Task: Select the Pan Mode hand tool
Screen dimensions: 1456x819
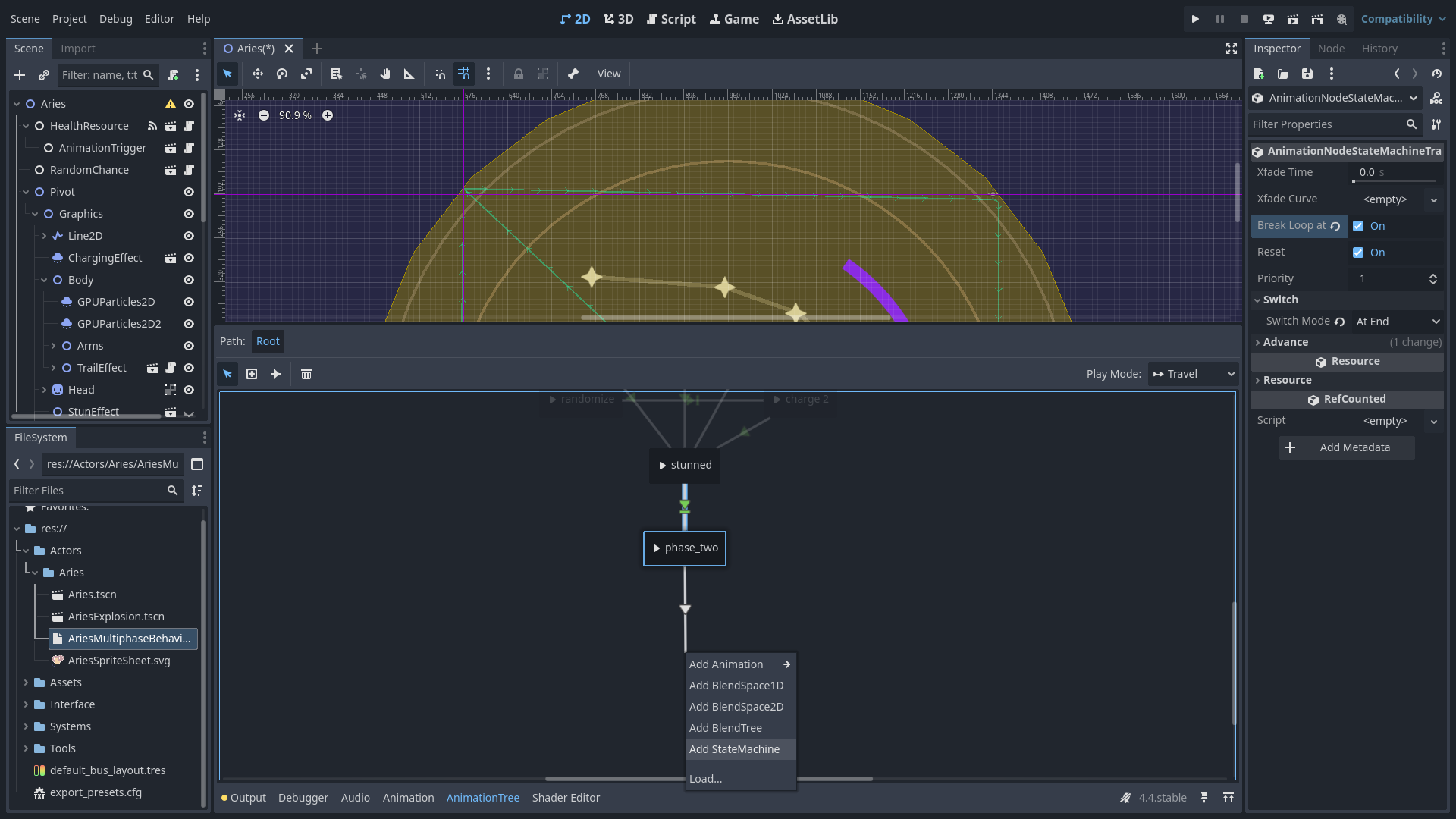Action: click(x=385, y=74)
